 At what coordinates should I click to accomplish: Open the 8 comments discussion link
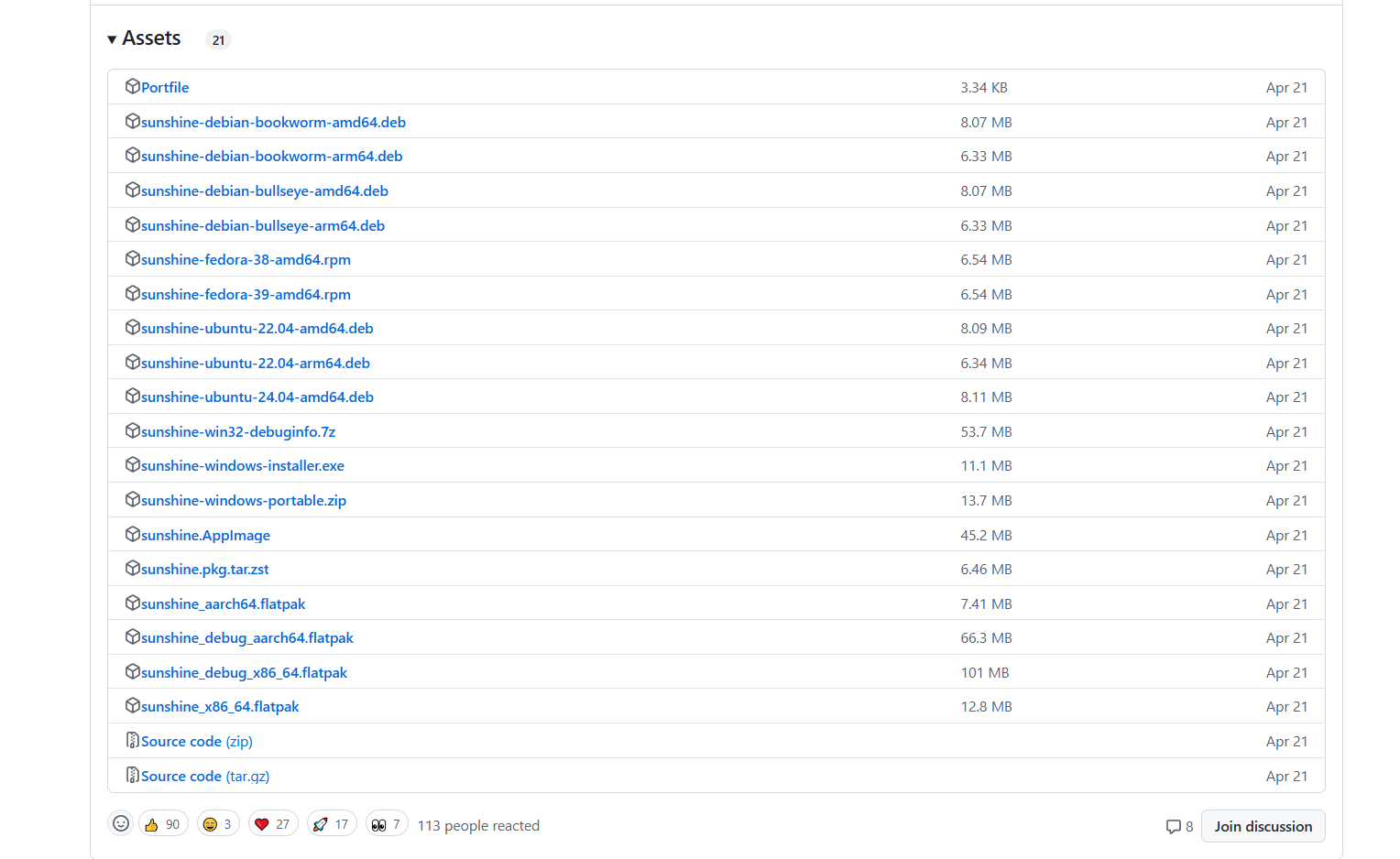pos(1179,826)
